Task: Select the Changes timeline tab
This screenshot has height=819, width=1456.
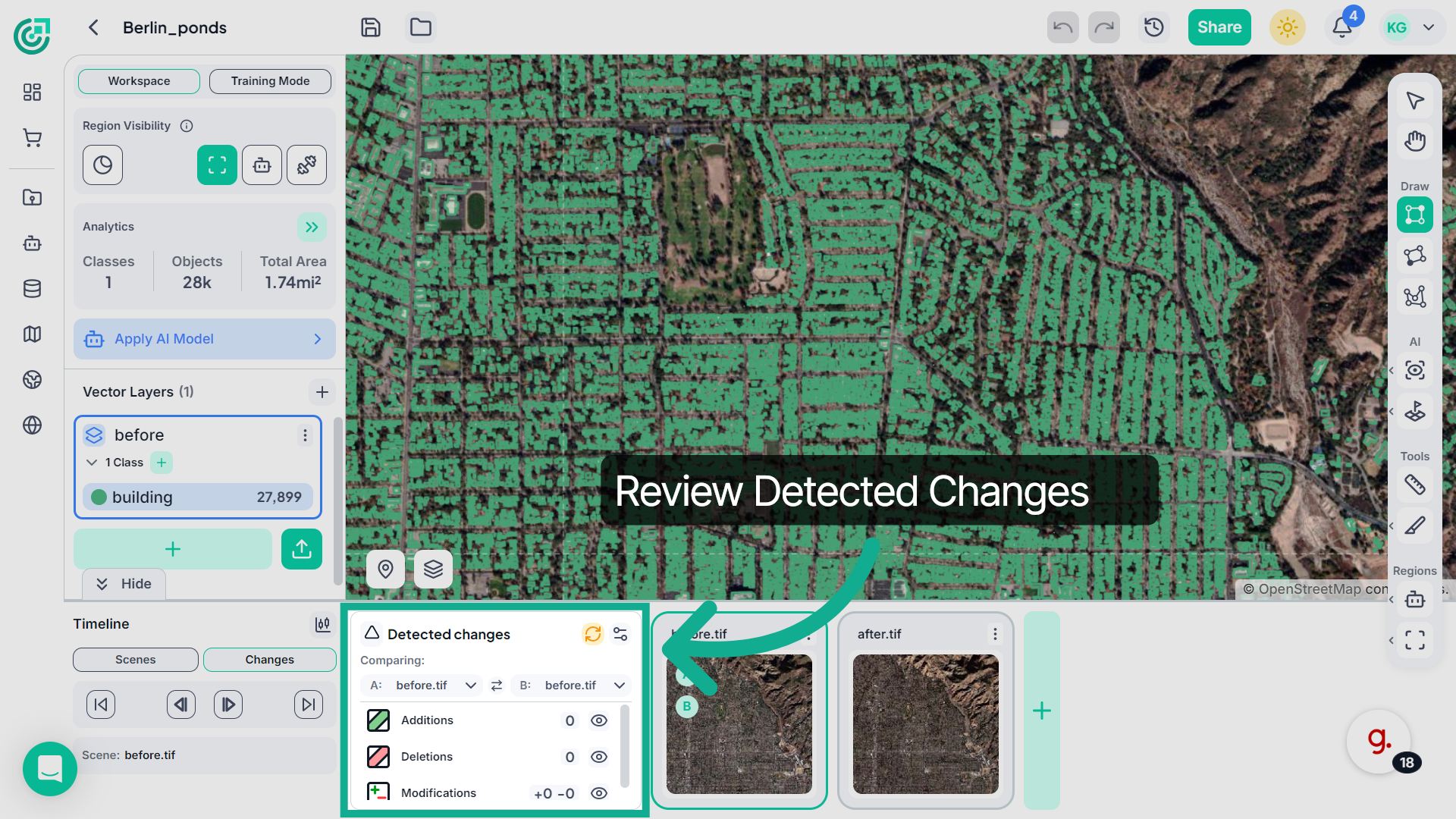Action: pyautogui.click(x=269, y=660)
